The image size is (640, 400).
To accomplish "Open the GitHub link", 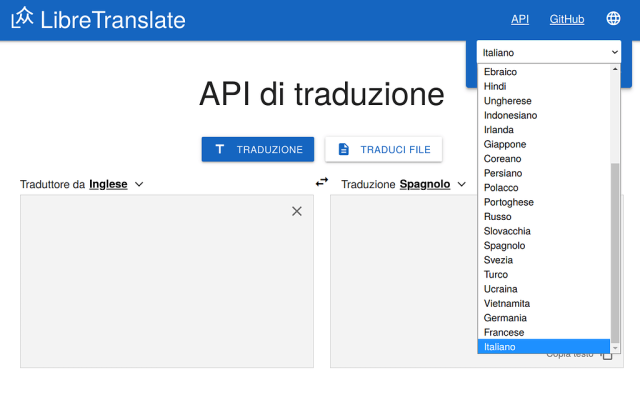I will point(566,19).
